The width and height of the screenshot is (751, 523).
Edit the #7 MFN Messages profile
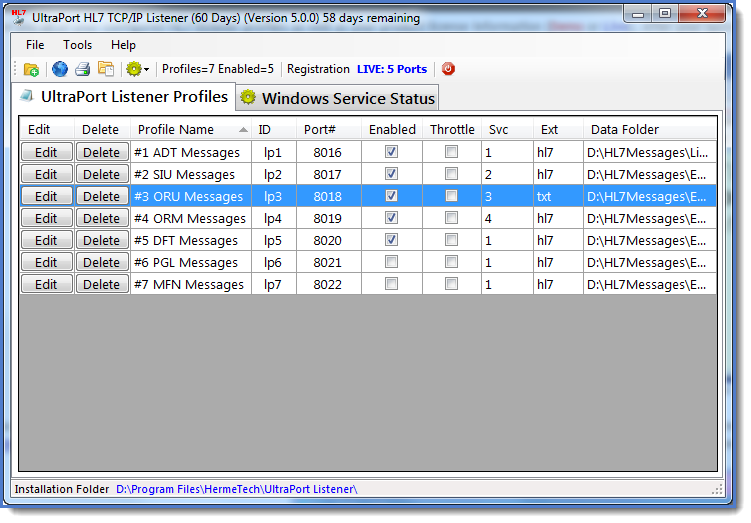point(46,284)
